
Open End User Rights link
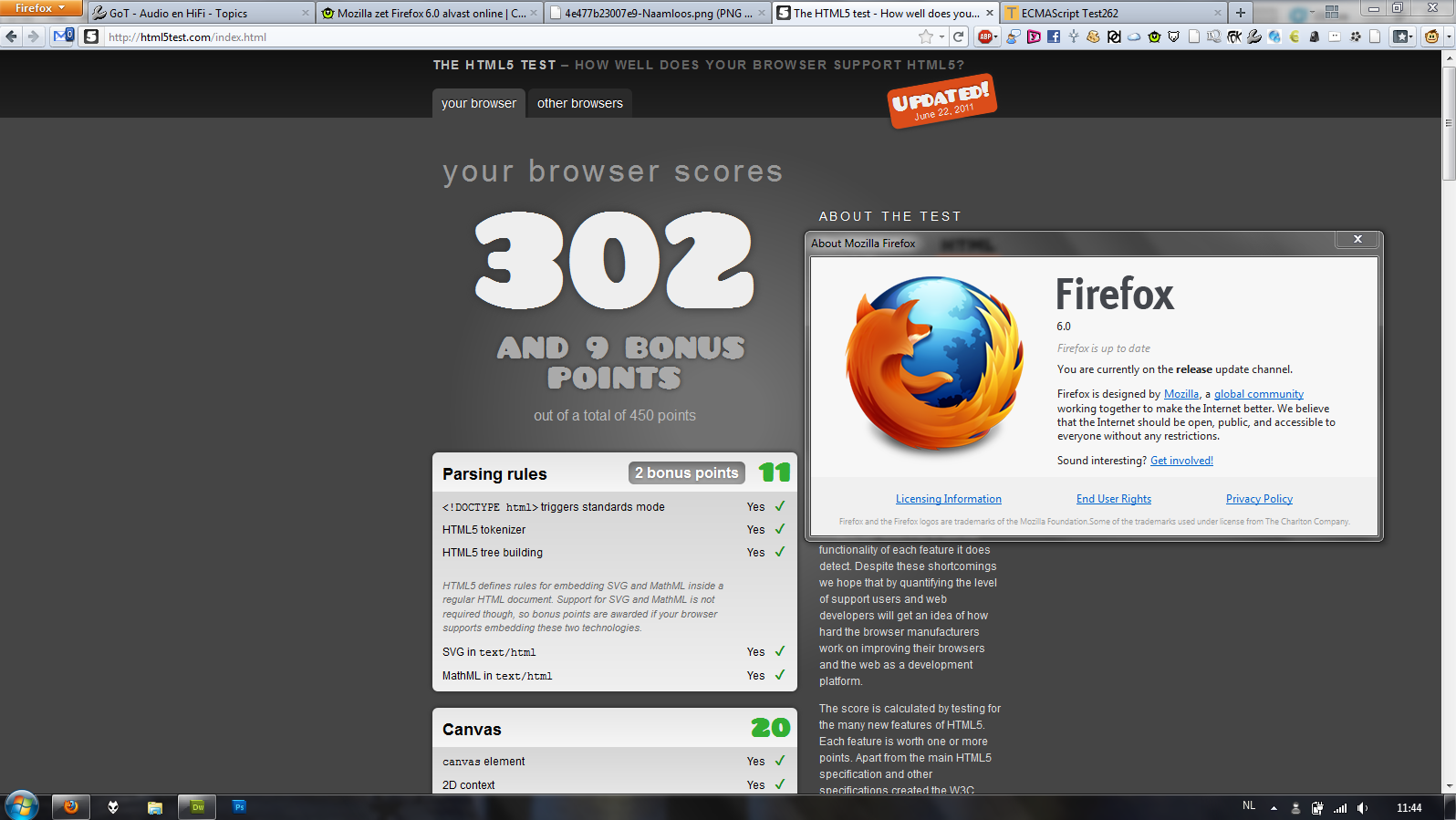tap(1114, 499)
